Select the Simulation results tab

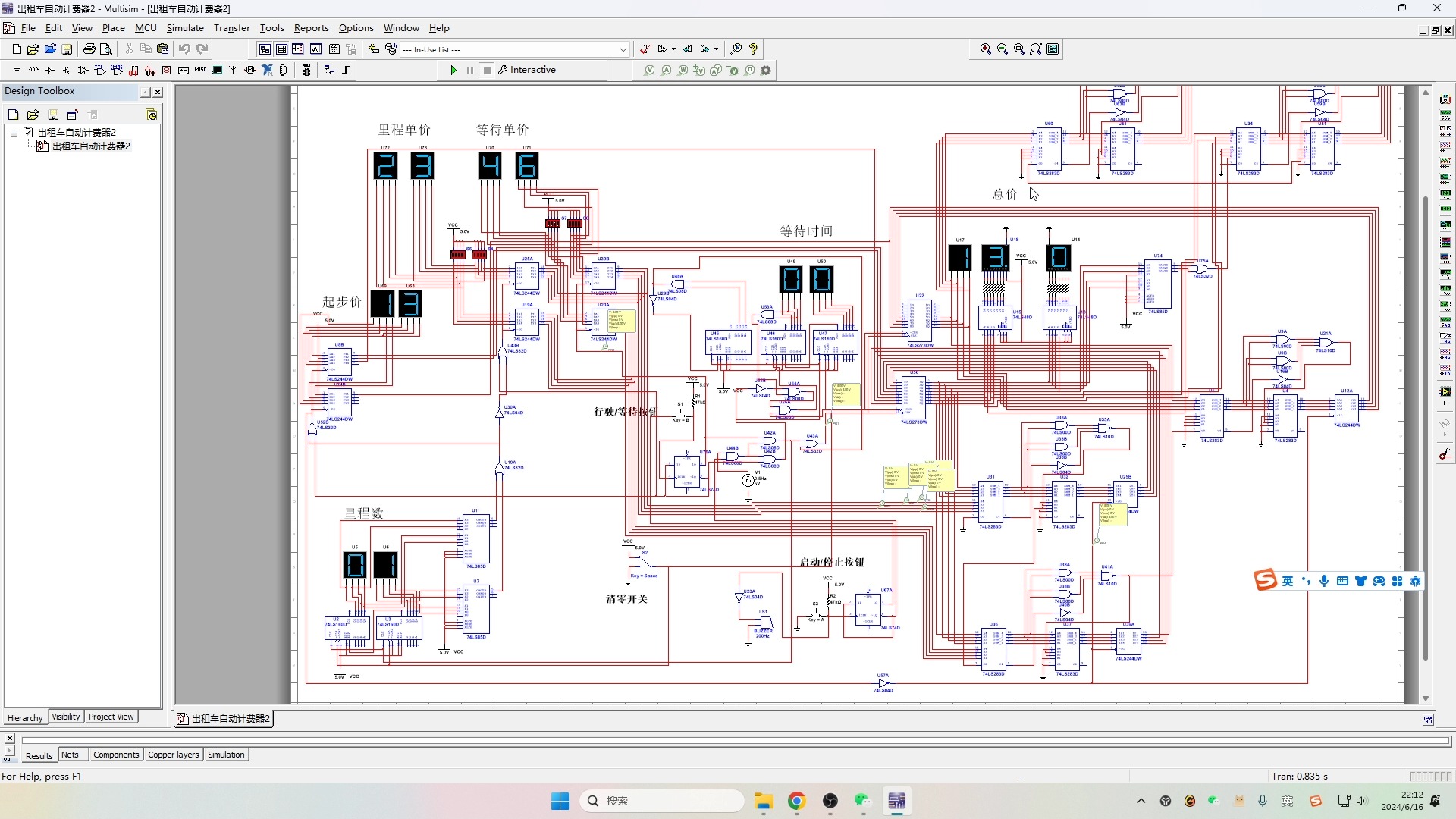226,755
